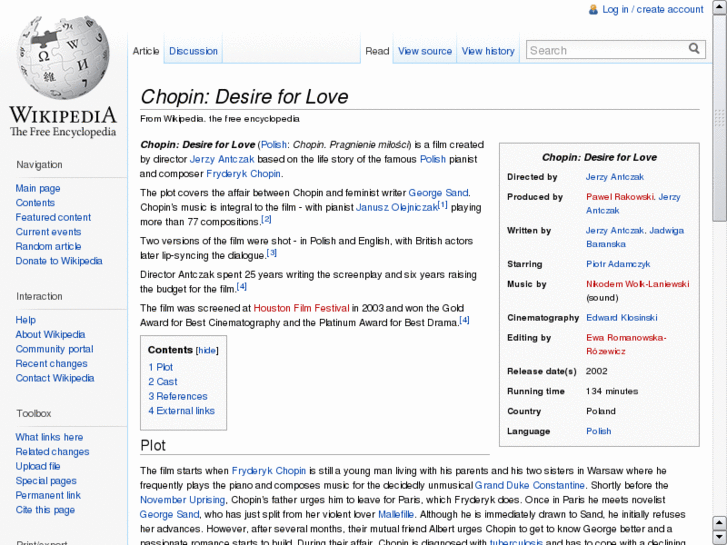
Task: Open the View history tab
Action: (488, 51)
